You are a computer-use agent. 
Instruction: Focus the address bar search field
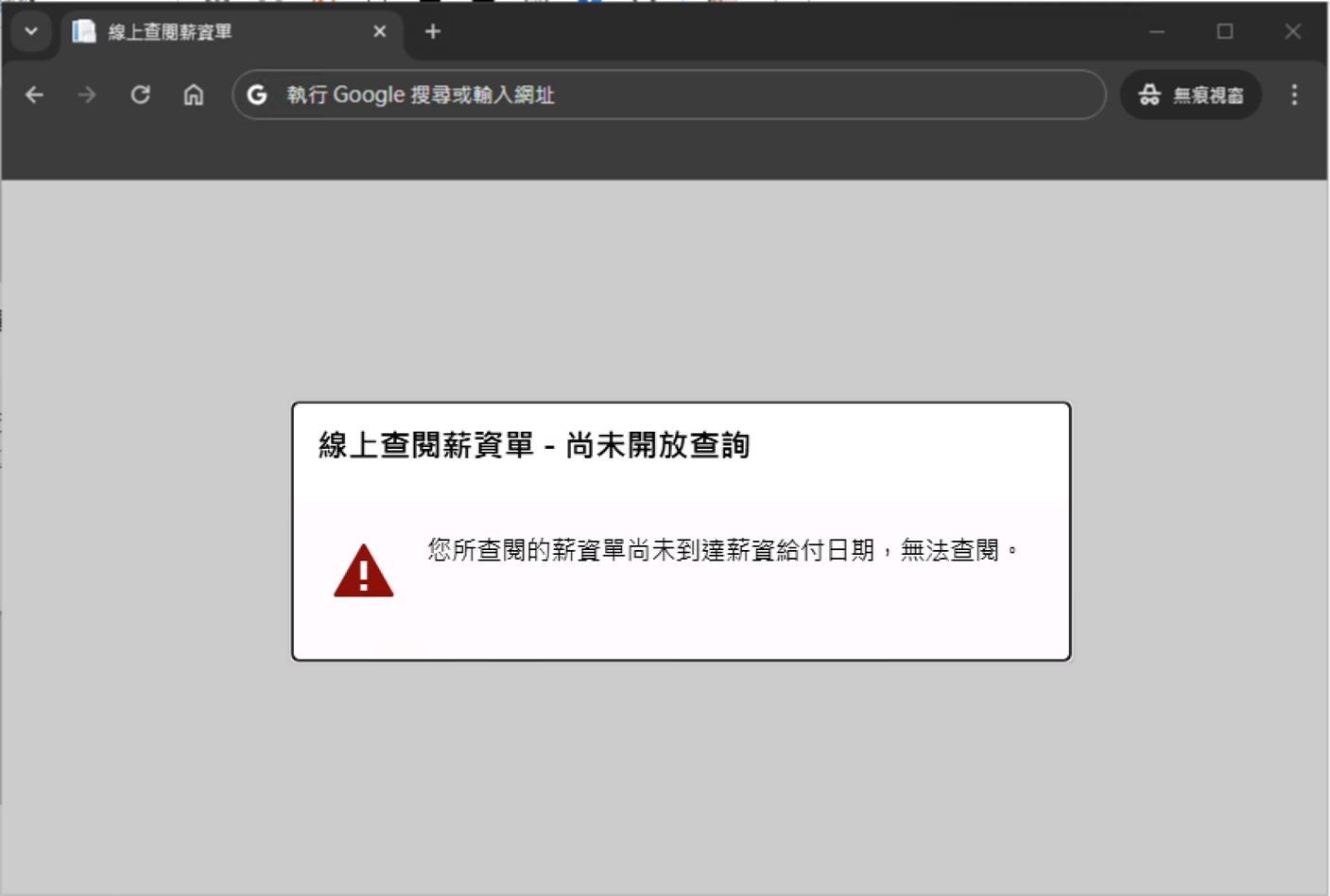point(662,95)
